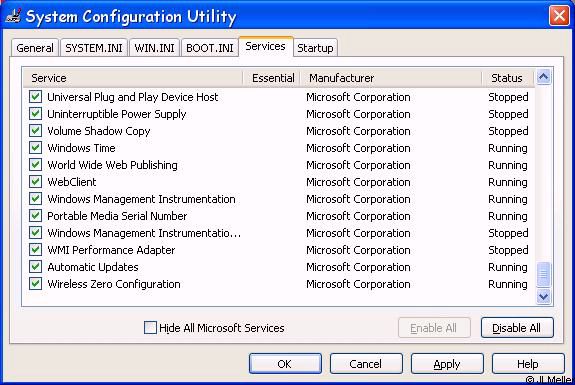Viewport: 575px width, 385px height.
Task: Click 'Running' status of Windows Time
Action: point(508,148)
